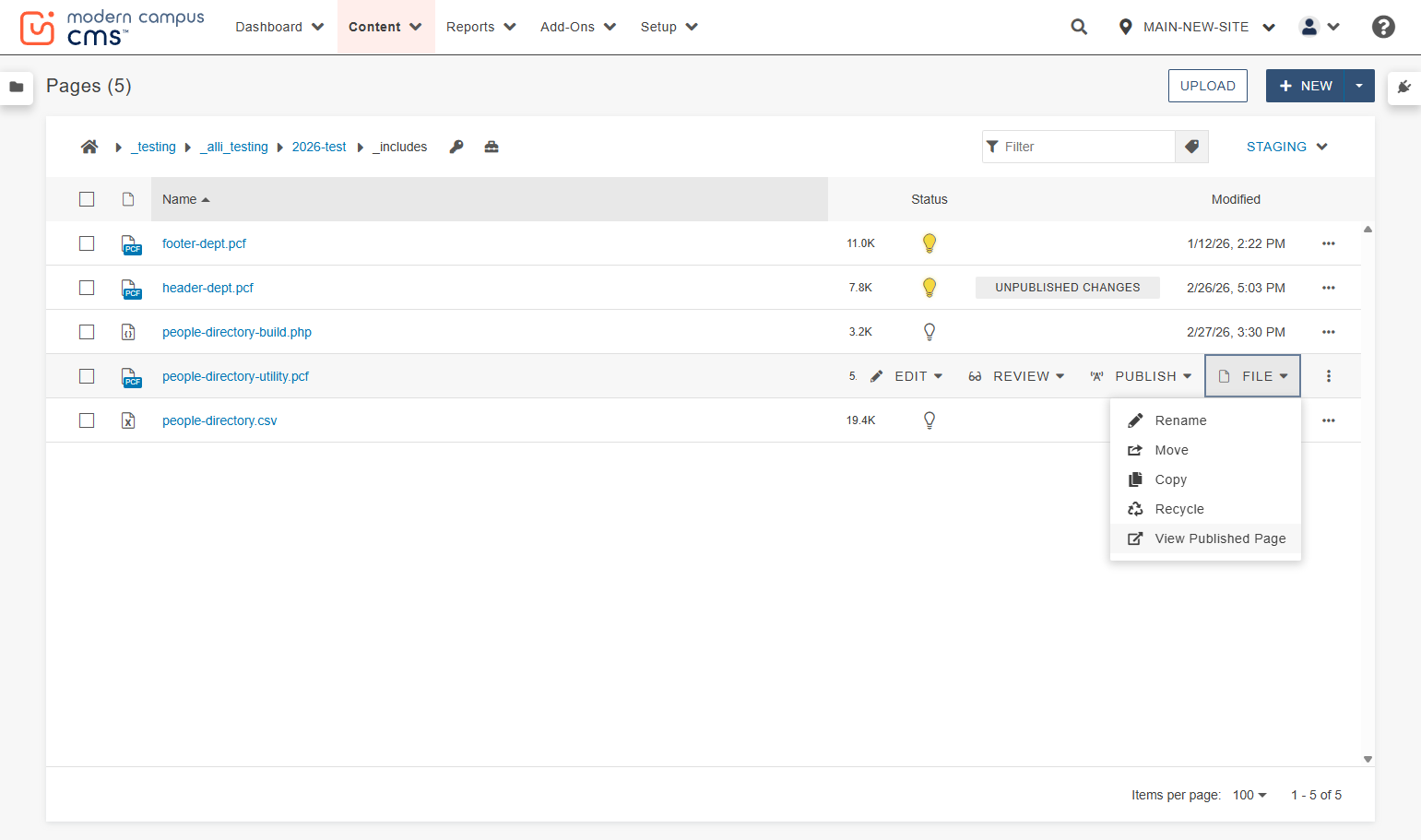This screenshot has width=1421, height=840.
Task: Open more actions for footer-dept.pcf
Action: pos(1329,243)
